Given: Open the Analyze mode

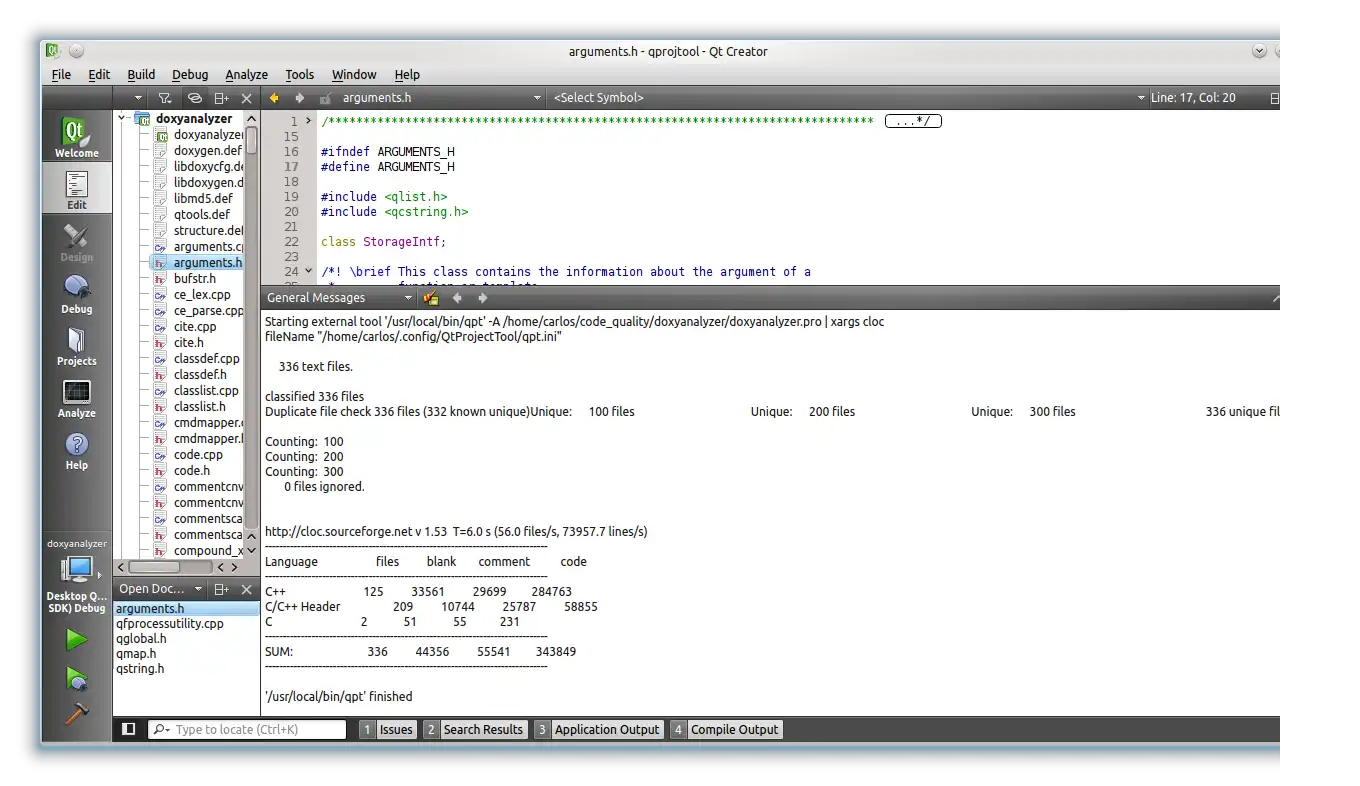Looking at the screenshot, I should tap(76, 398).
